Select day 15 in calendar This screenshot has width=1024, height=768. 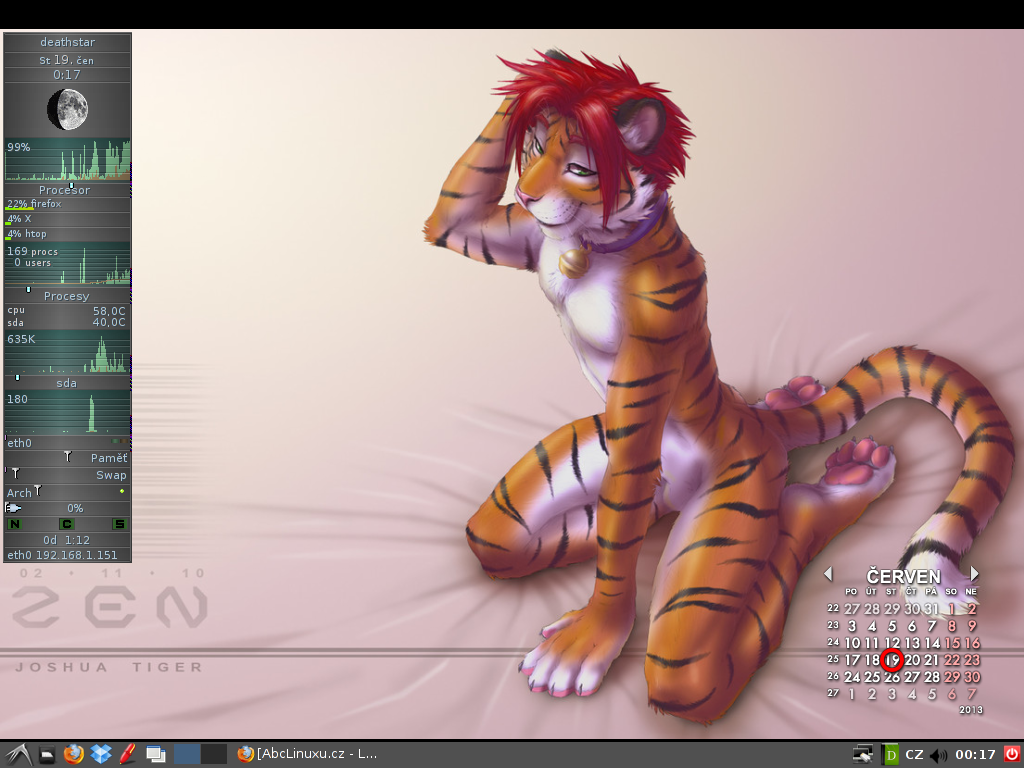point(952,643)
